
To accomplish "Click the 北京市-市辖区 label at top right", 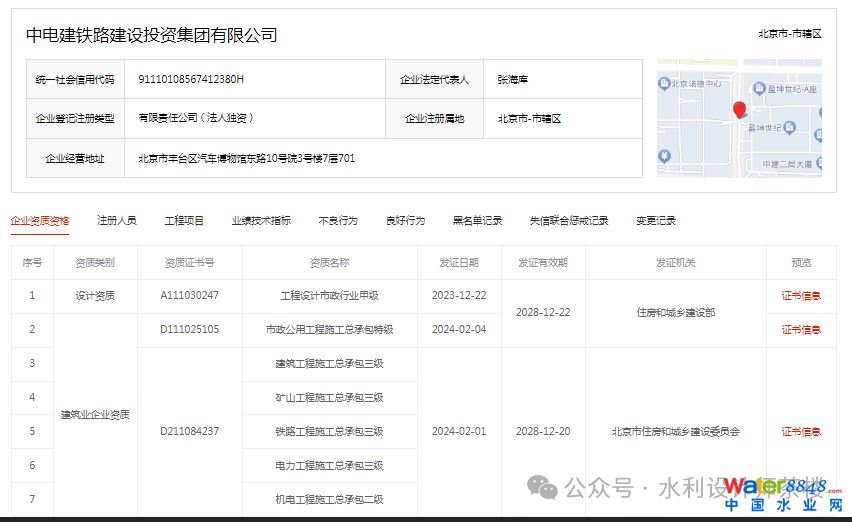I will 789,34.
